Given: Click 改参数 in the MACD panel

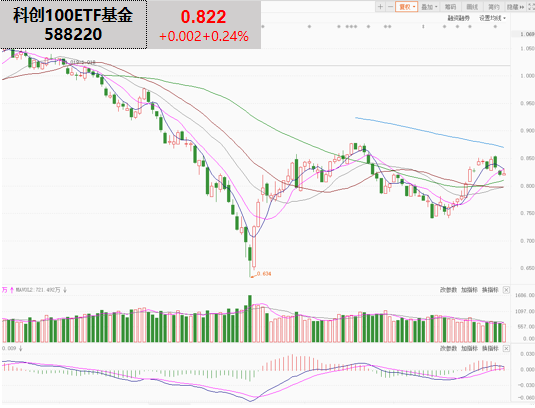Looking at the screenshot, I should [x=448, y=348].
